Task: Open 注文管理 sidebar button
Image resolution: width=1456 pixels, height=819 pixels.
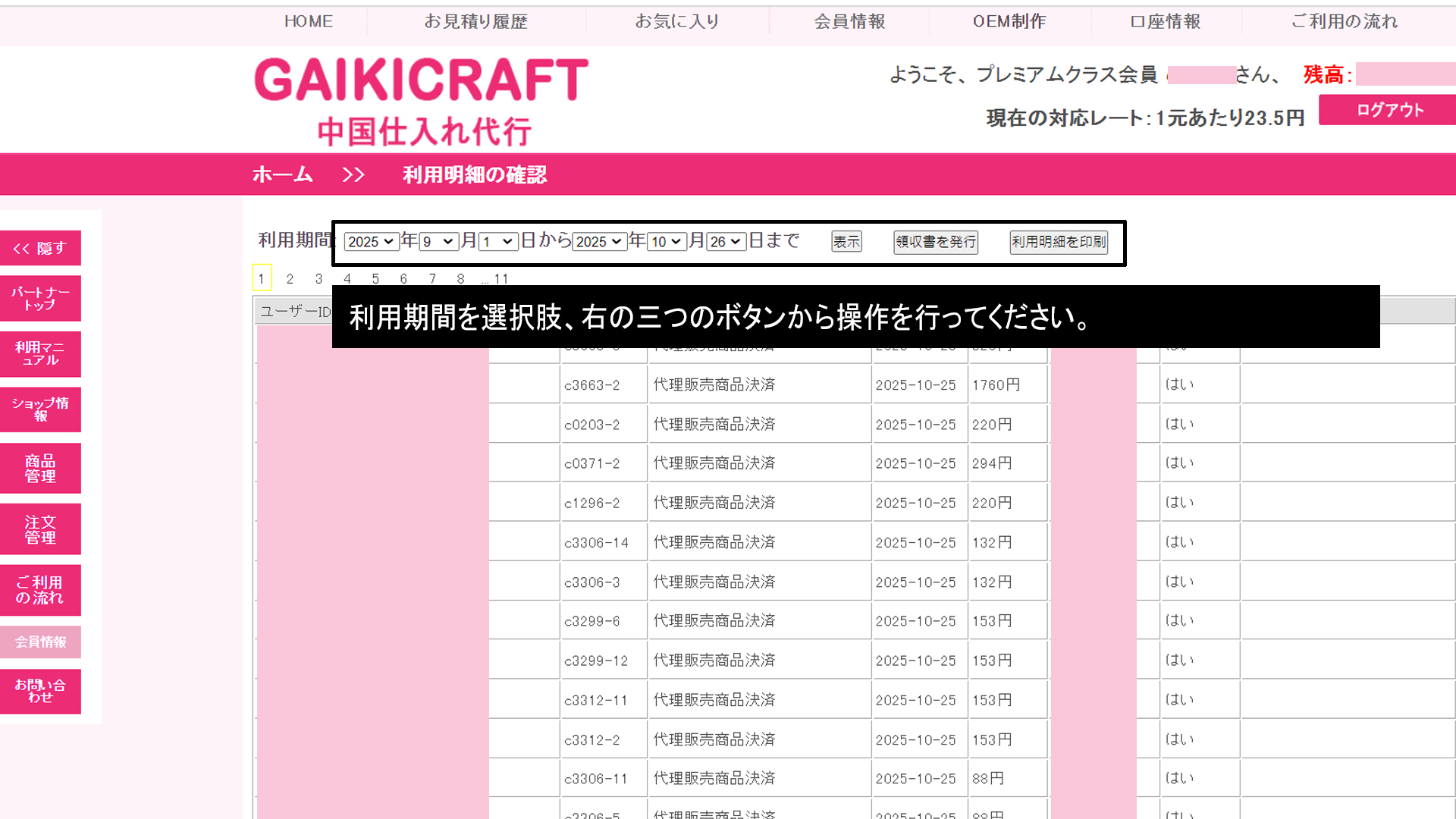Action: pos(40,529)
